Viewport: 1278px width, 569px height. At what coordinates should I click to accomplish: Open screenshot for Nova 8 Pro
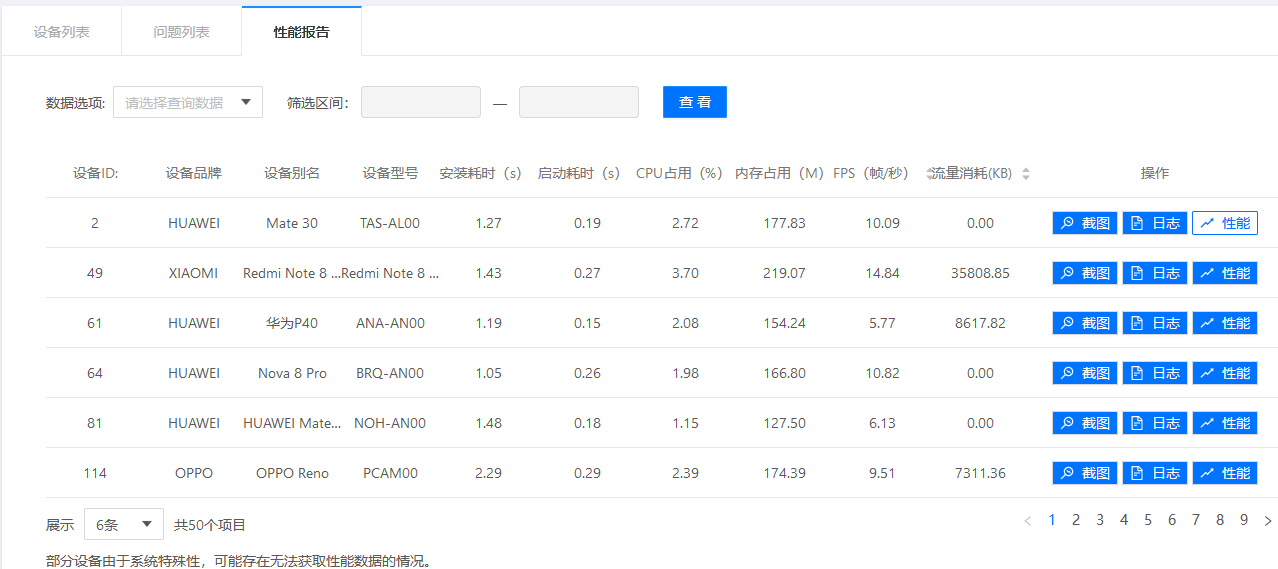(1084, 373)
